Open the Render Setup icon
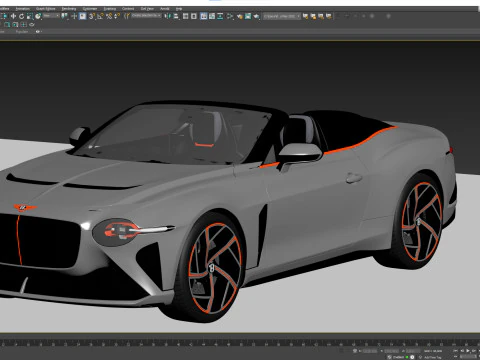480x360 pixels. click(240, 16)
